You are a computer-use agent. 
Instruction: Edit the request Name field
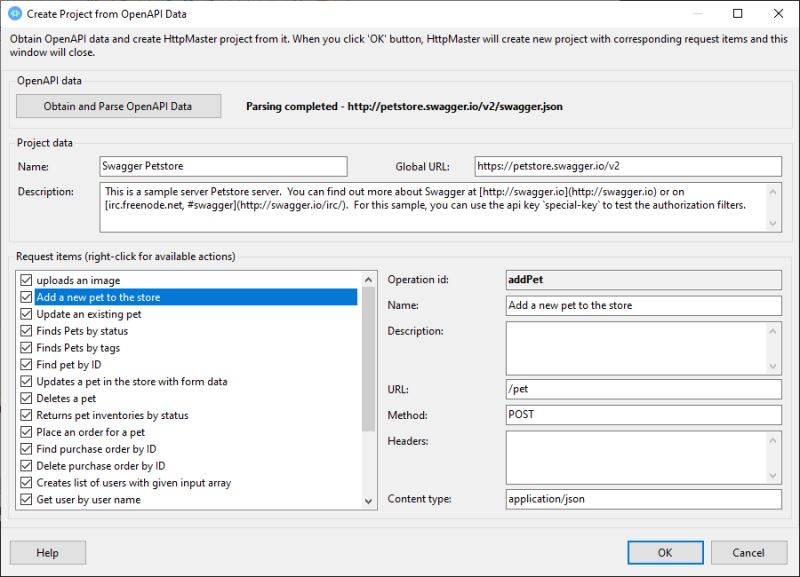(644, 306)
